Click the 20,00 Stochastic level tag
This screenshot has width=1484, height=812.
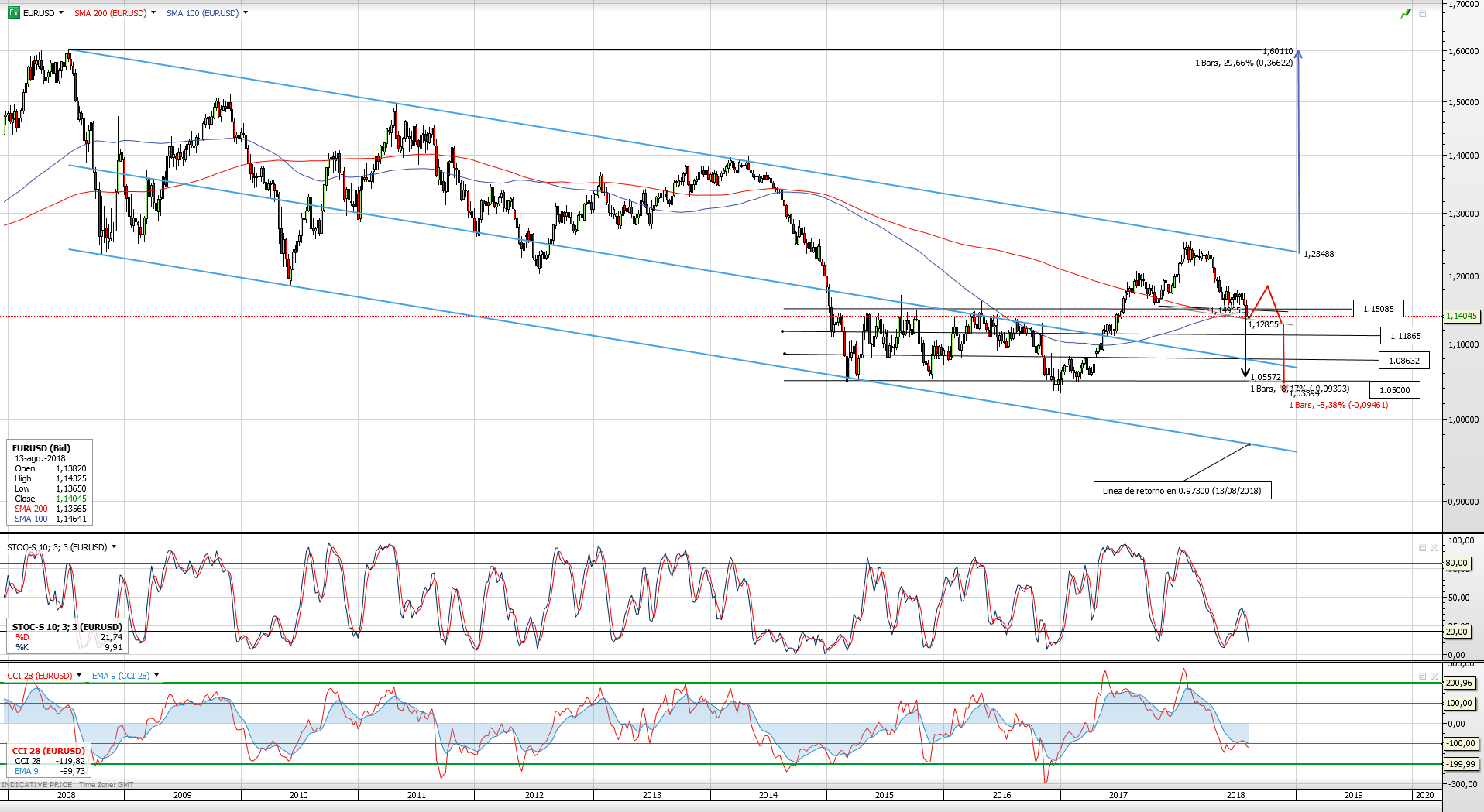pyautogui.click(x=1456, y=632)
